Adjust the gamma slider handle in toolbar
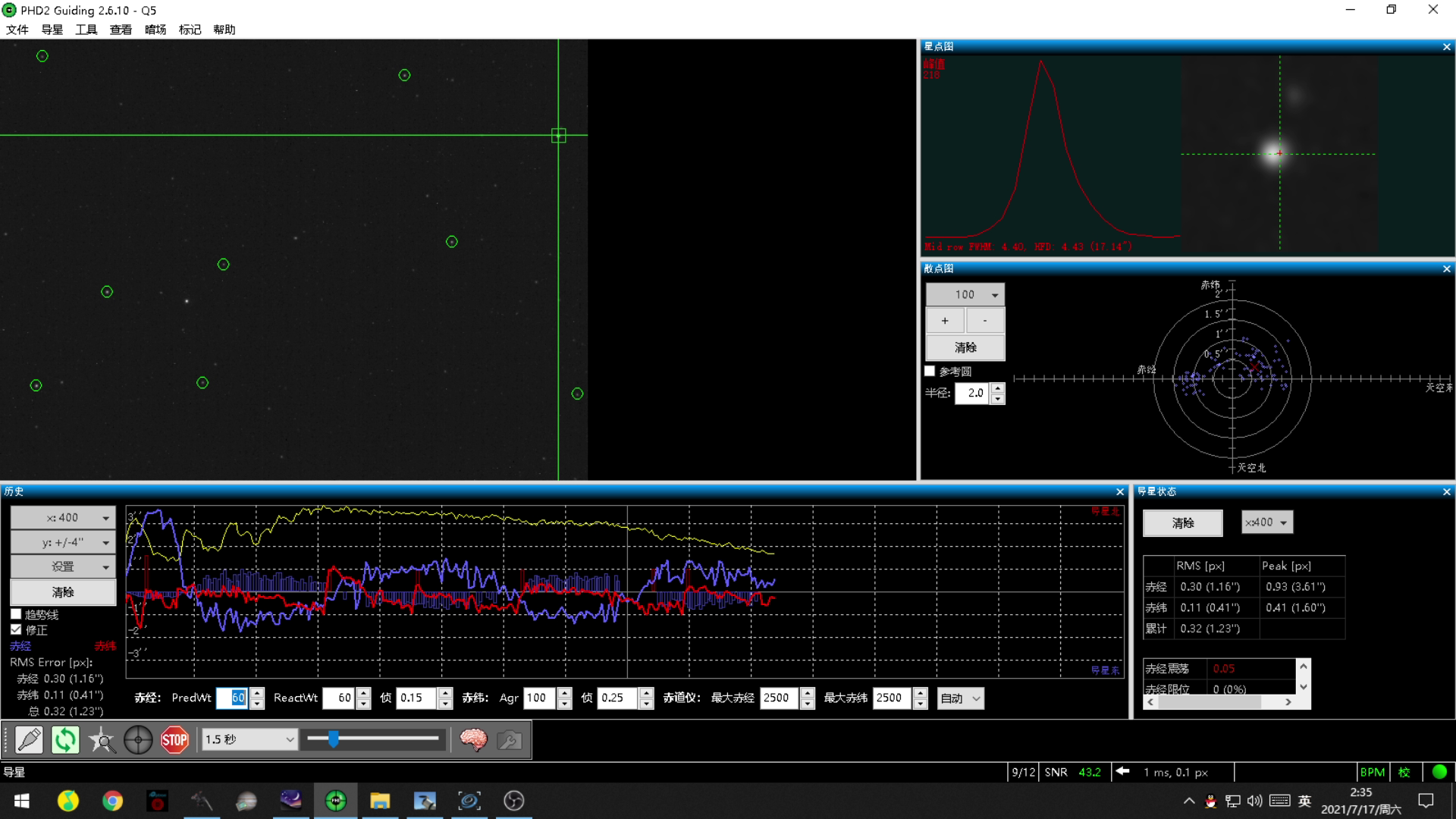 pyautogui.click(x=333, y=739)
